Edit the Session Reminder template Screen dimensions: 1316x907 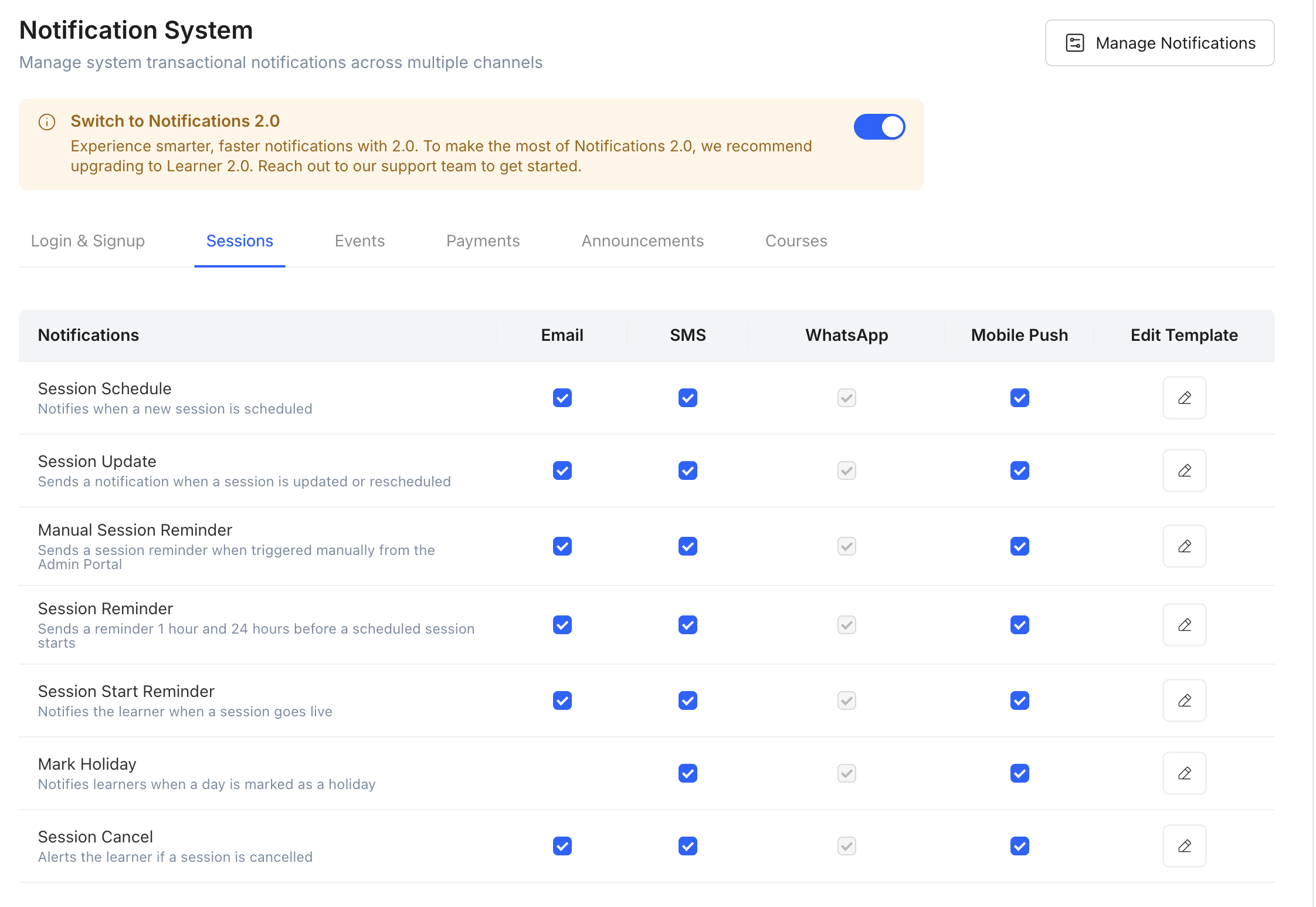[x=1184, y=625]
